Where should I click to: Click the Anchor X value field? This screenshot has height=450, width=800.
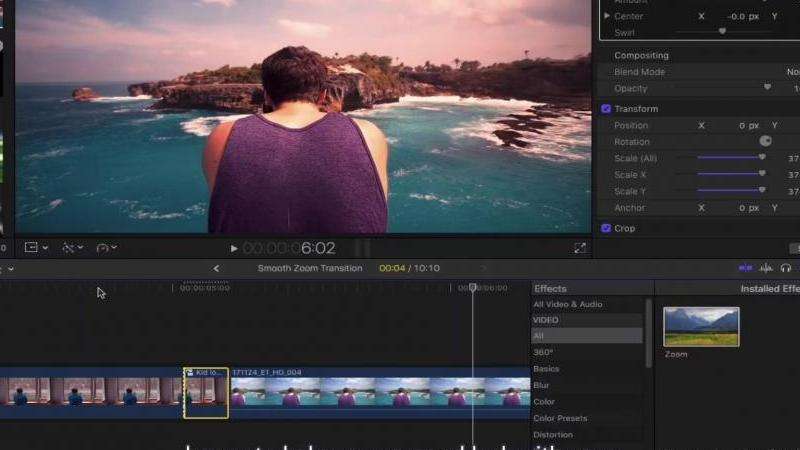(x=748, y=208)
